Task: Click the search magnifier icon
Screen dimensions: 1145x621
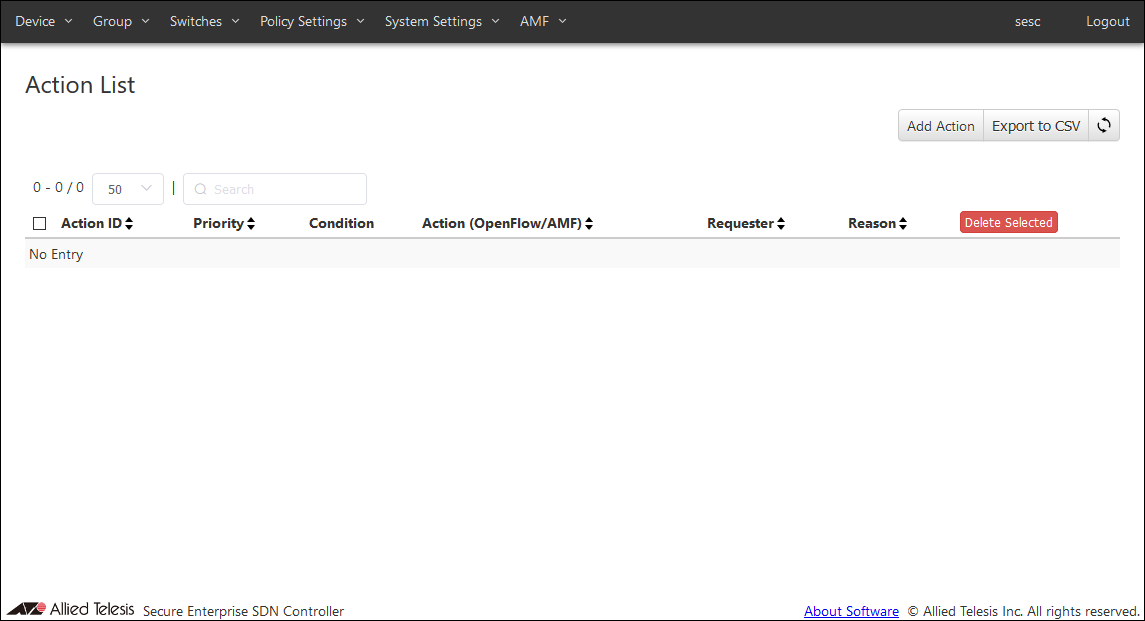Action: click(200, 189)
